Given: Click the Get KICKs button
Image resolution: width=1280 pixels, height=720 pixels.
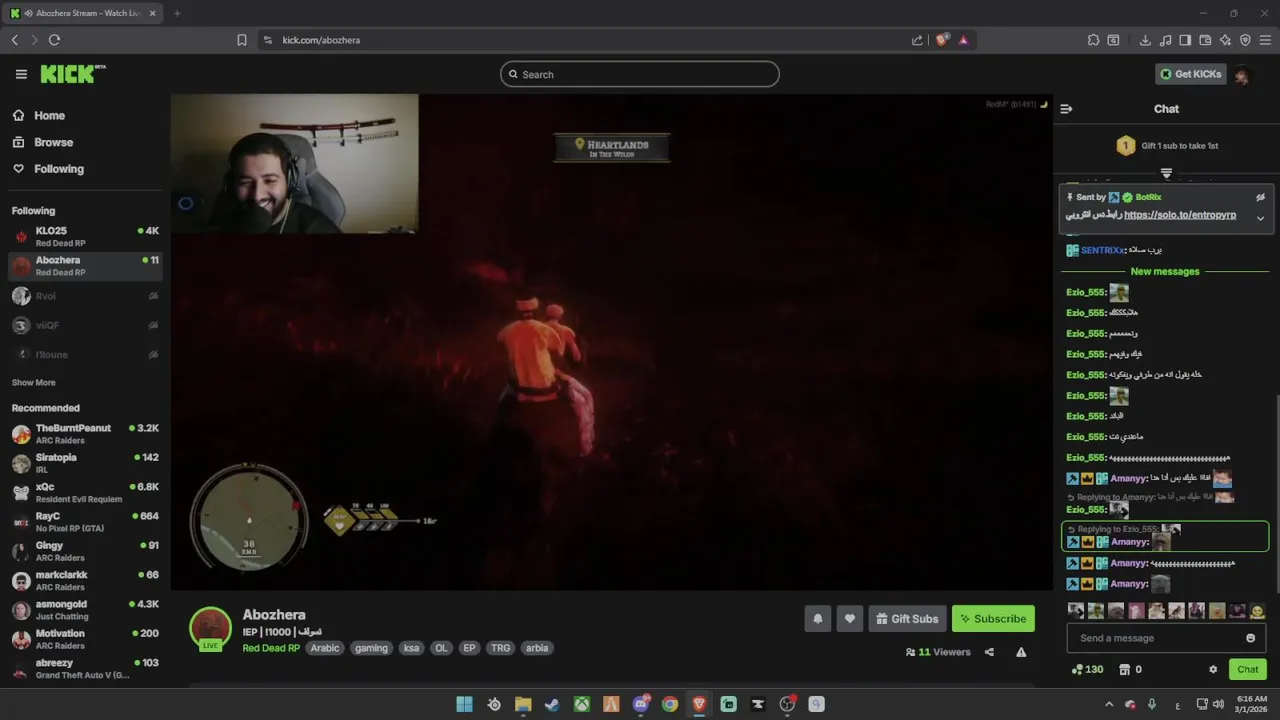Looking at the screenshot, I should click(x=1191, y=74).
